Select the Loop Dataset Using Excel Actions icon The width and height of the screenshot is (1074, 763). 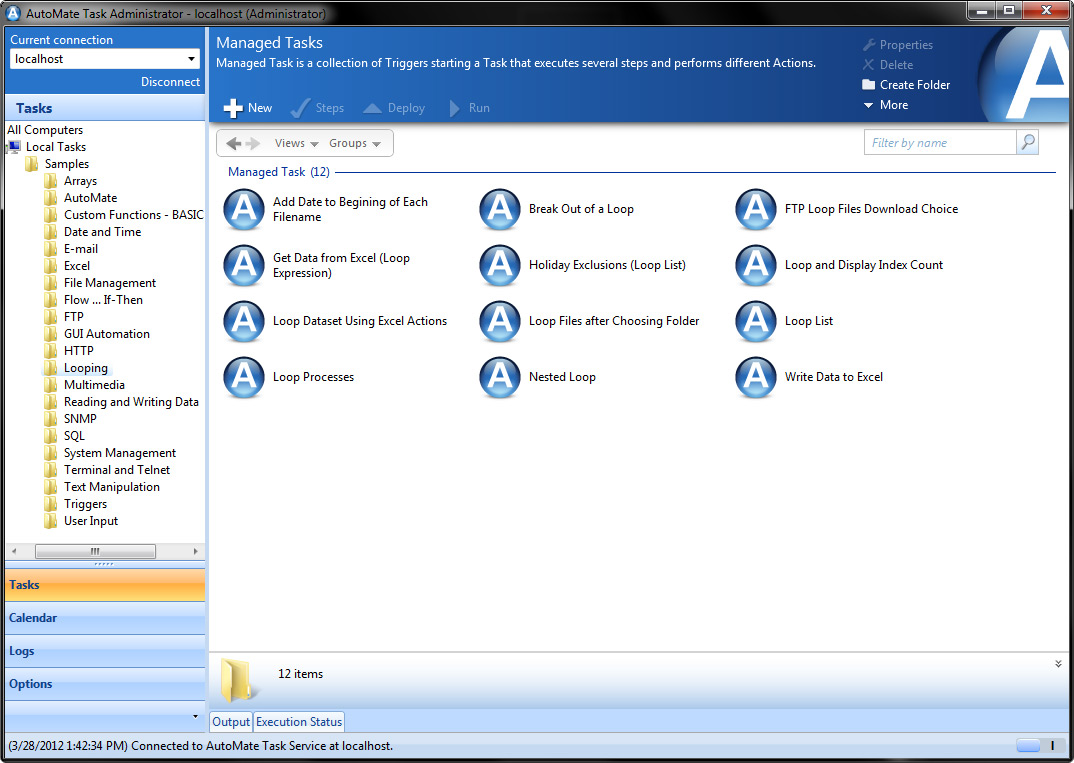244,322
